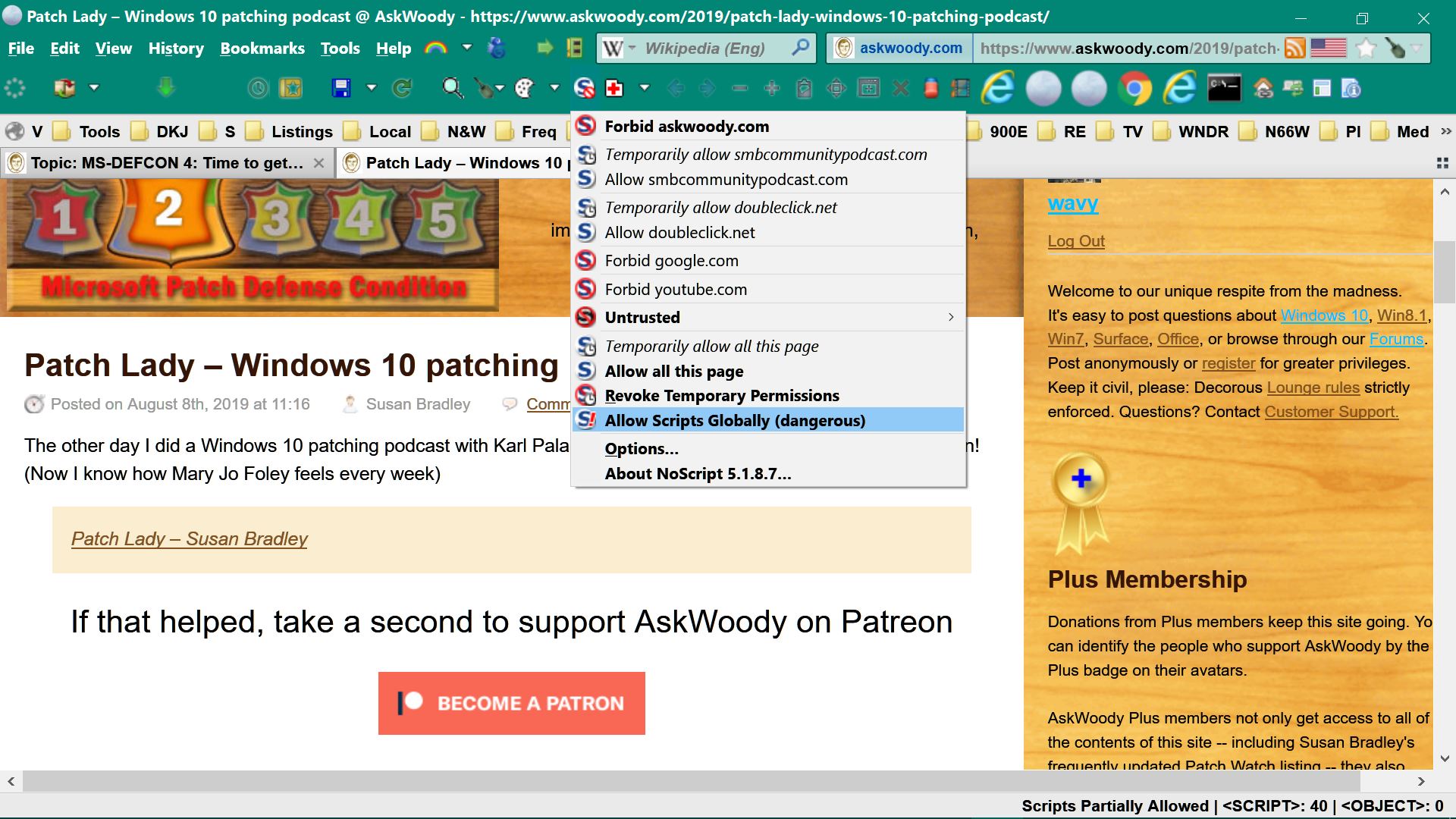Click the green reload arrow icon
Screen dimensions: 1456x819
[x=402, y=89]
